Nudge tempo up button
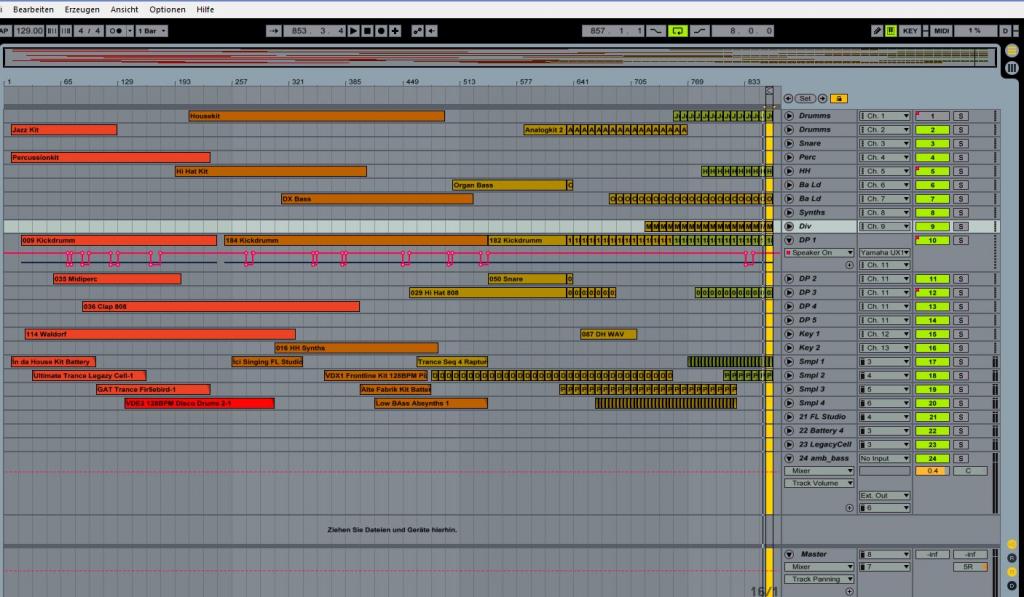 [66, 31]
